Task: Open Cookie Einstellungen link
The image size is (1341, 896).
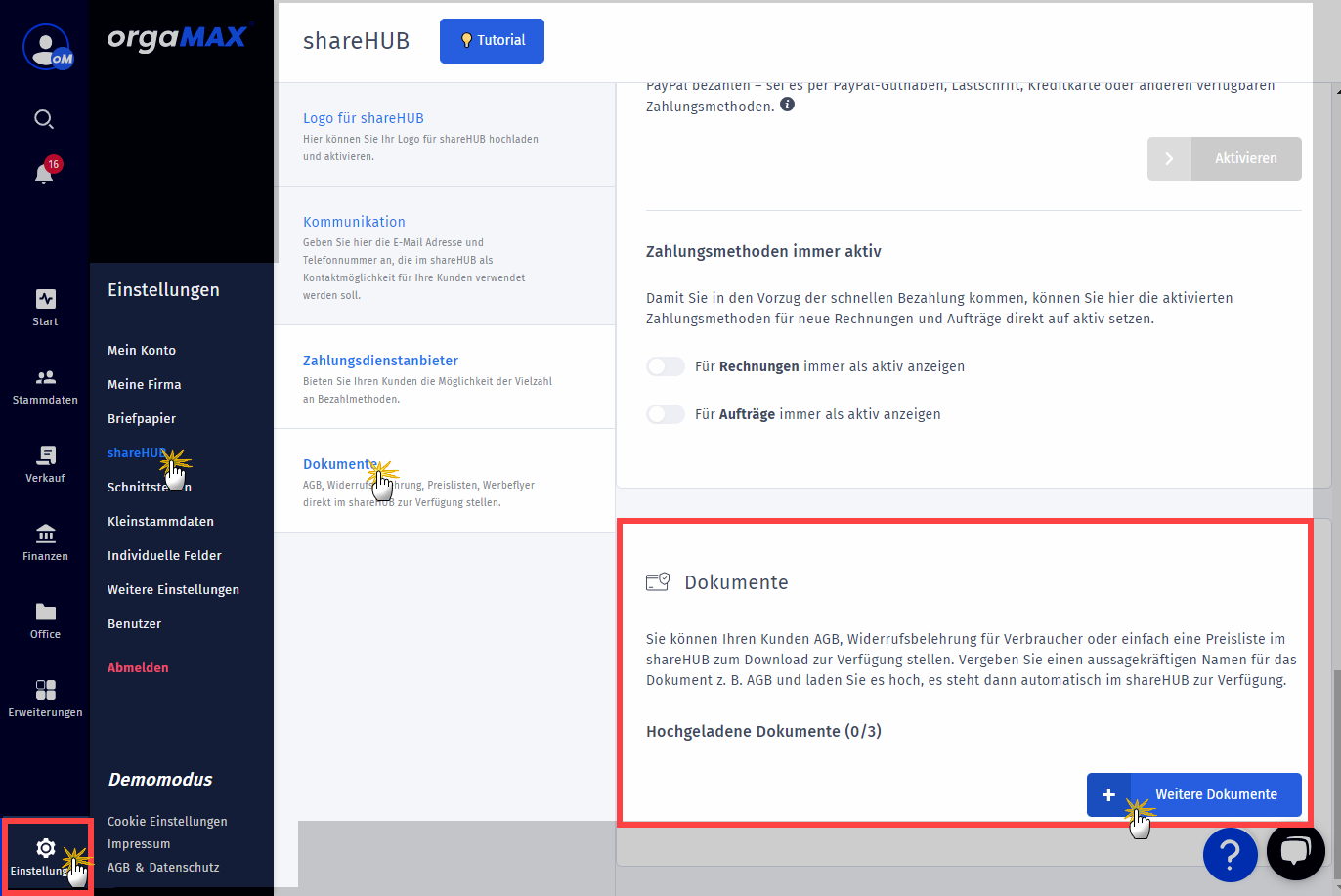Action: pos(167,821)
